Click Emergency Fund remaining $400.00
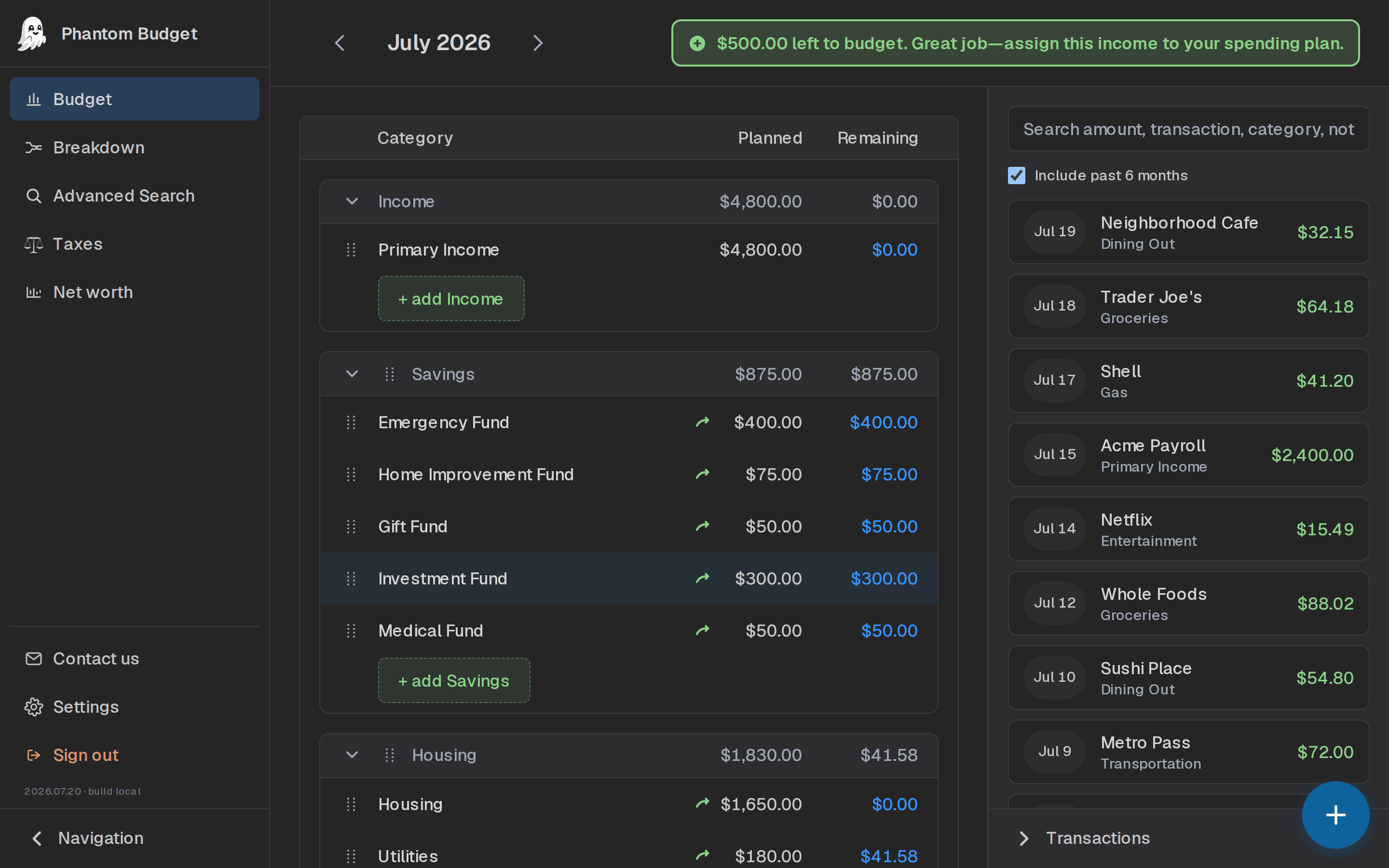The height and width of the screenshot is (868, 1389). 884,422
